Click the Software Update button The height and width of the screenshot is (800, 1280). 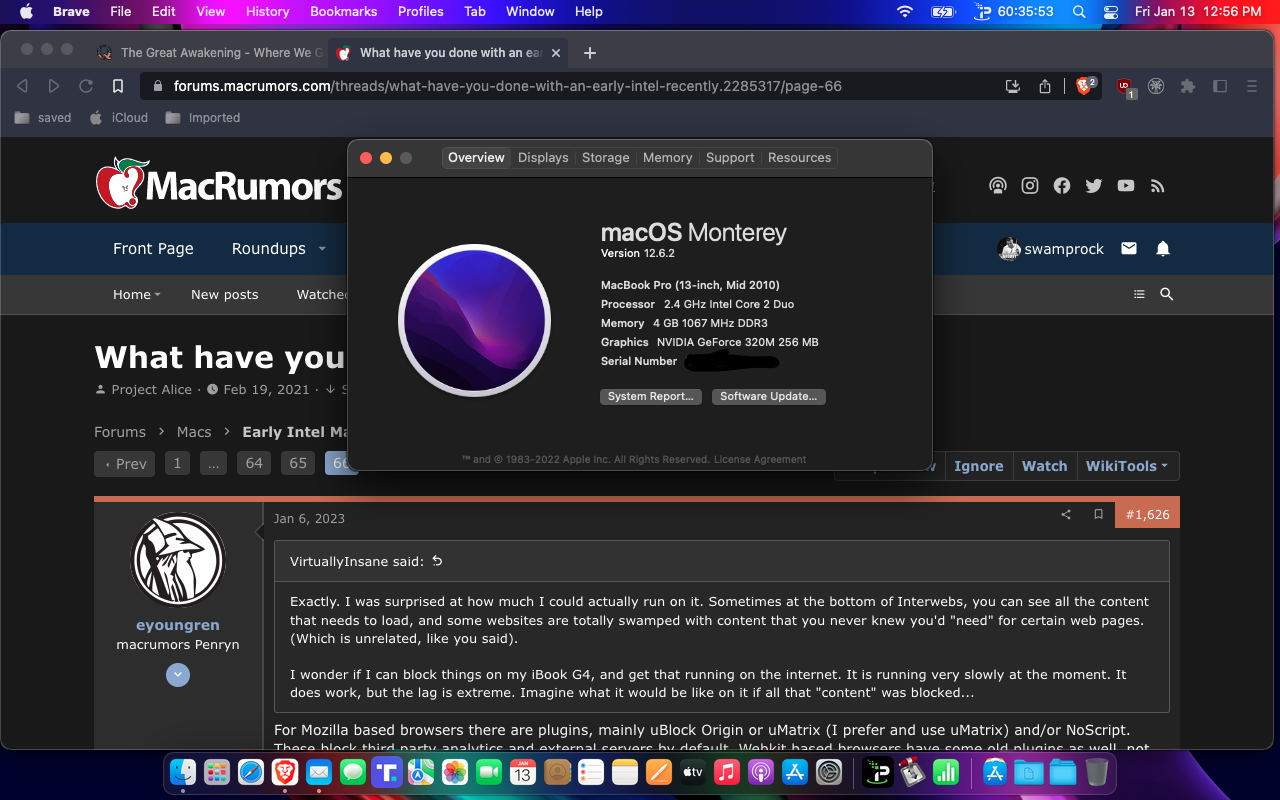(768, 396)
